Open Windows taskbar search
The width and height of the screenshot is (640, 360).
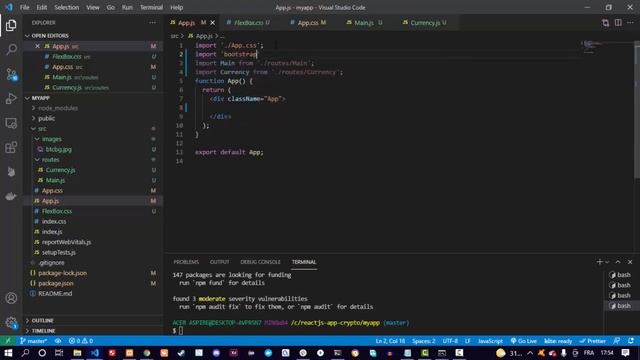pos(25,353)
